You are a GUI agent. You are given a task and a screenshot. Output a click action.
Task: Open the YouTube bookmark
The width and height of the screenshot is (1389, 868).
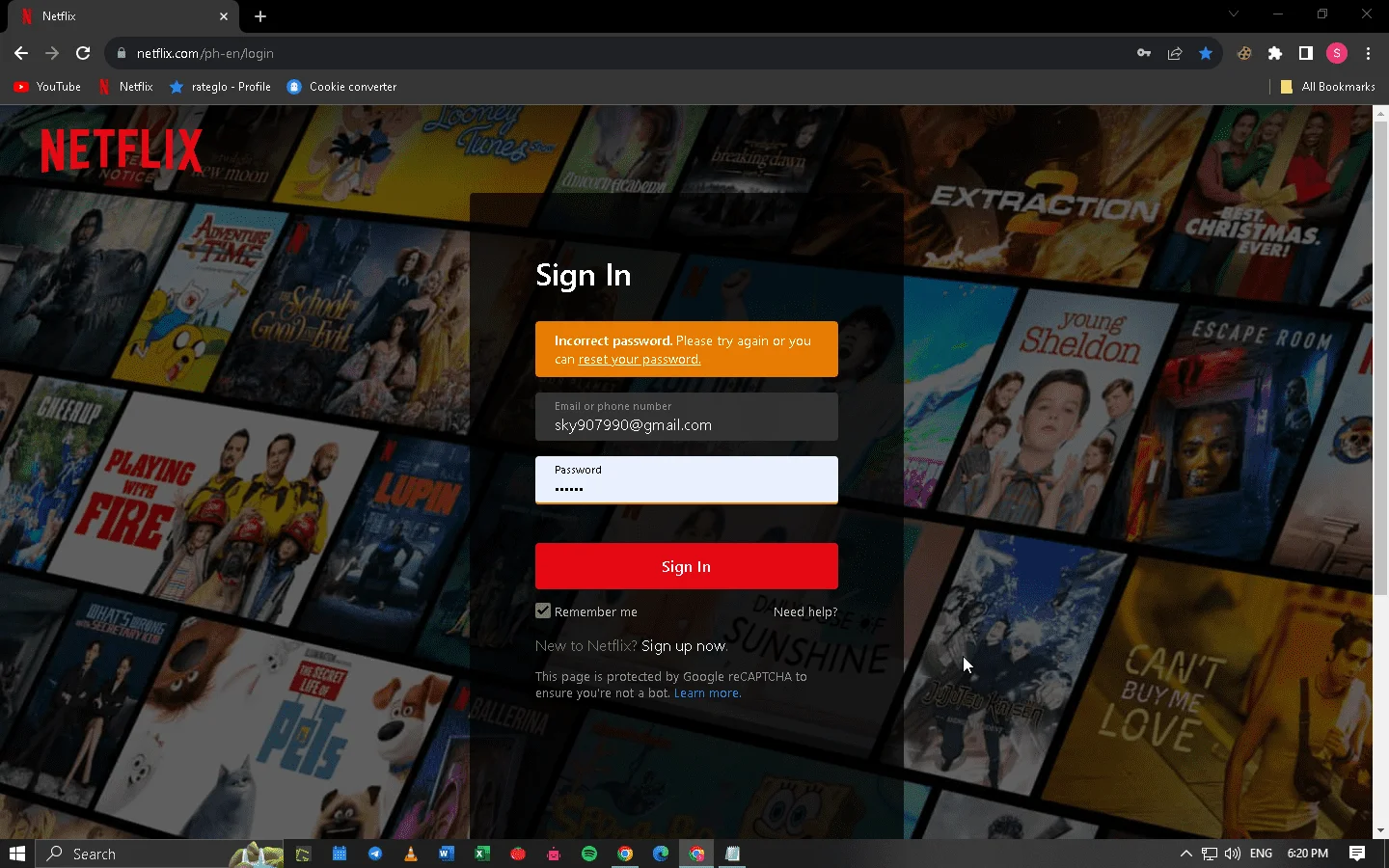[x=47, y=87]
